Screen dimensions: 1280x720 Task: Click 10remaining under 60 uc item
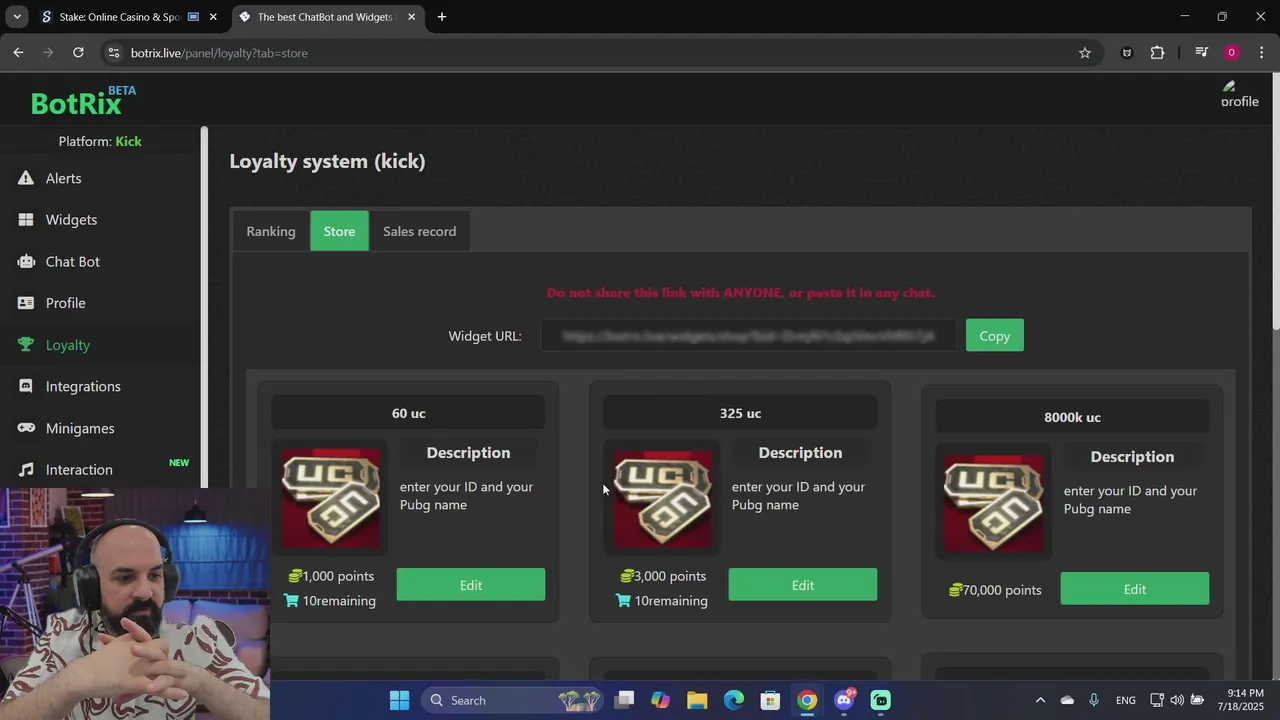click(330, 601)
